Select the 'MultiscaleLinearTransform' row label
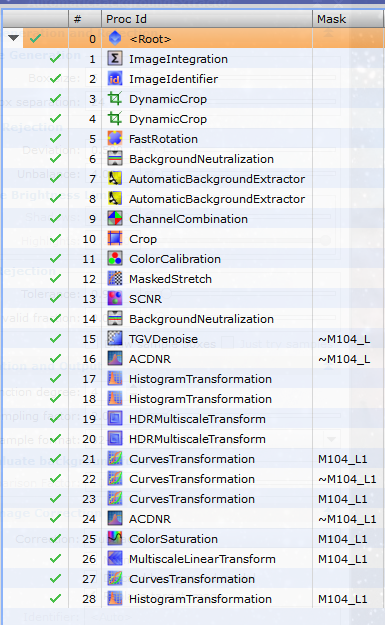 tap(202, 559)
